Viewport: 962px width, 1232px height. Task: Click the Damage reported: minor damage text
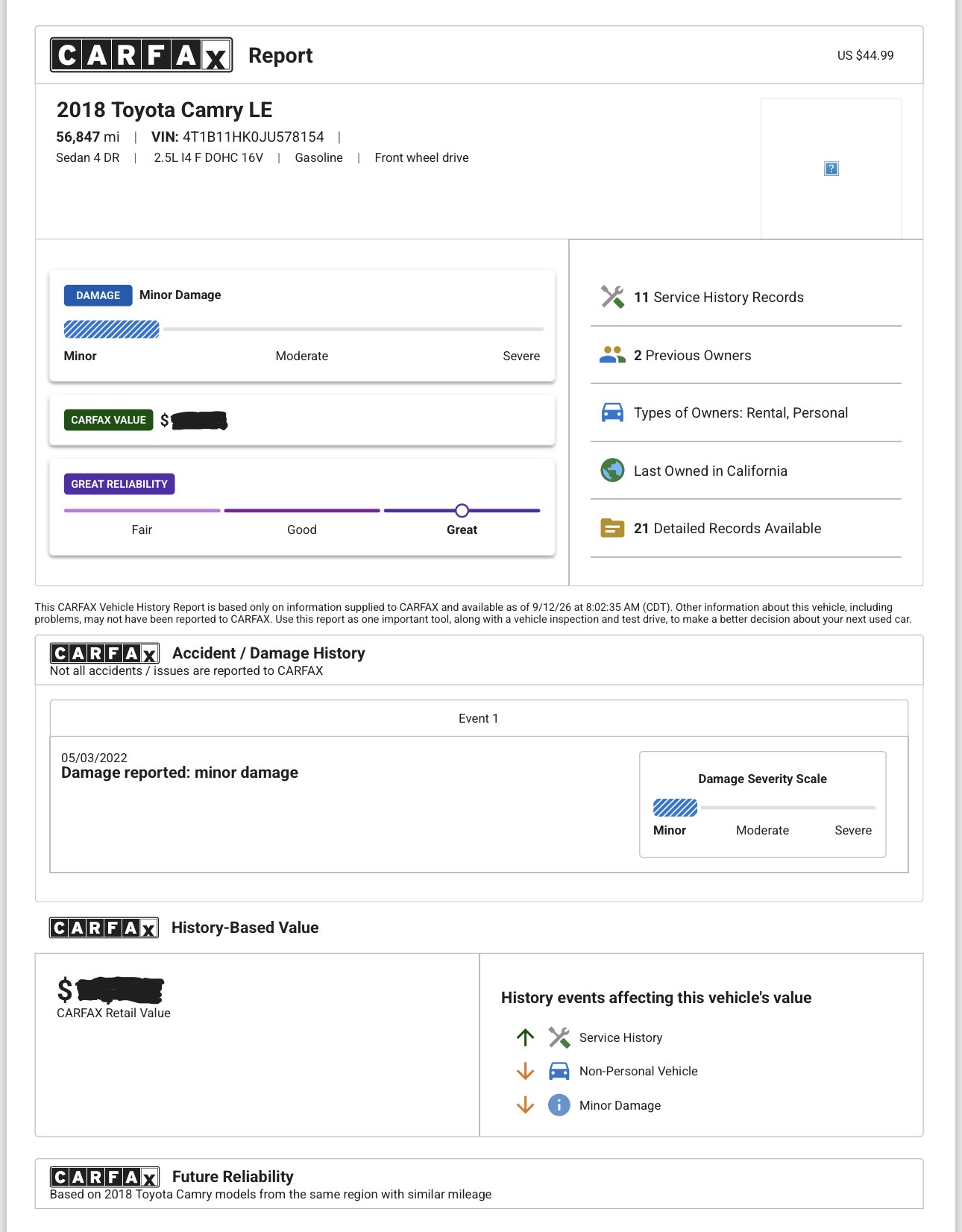click(180, 773)
